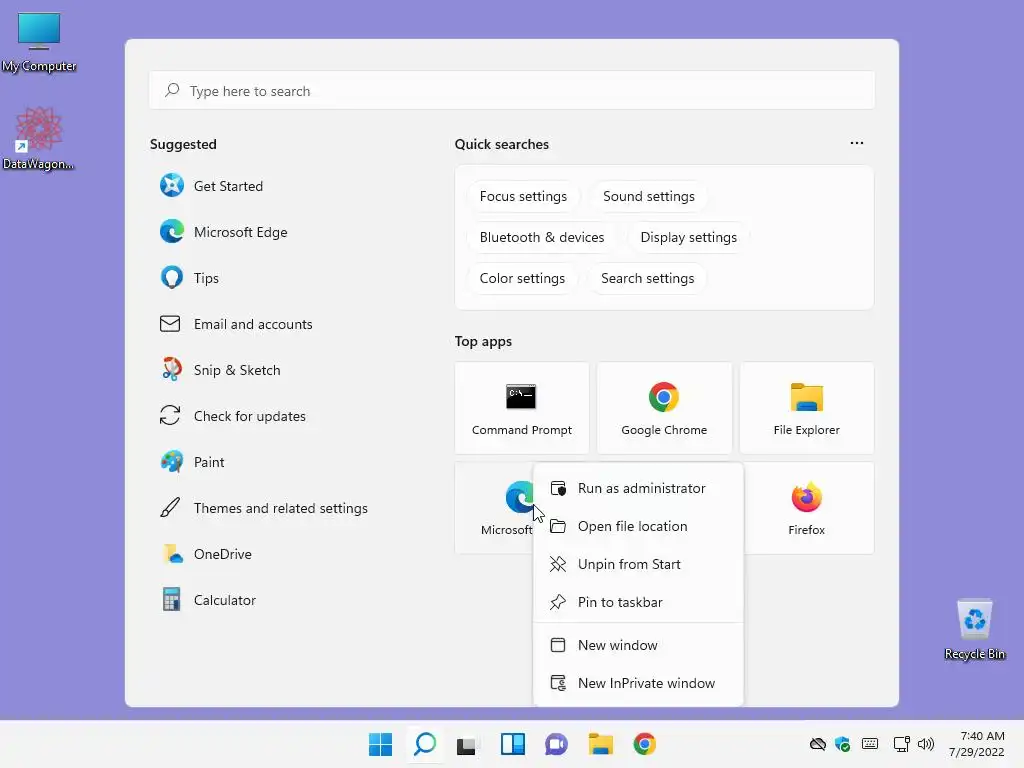Click the Windows Start button

(x=380, y=744)
